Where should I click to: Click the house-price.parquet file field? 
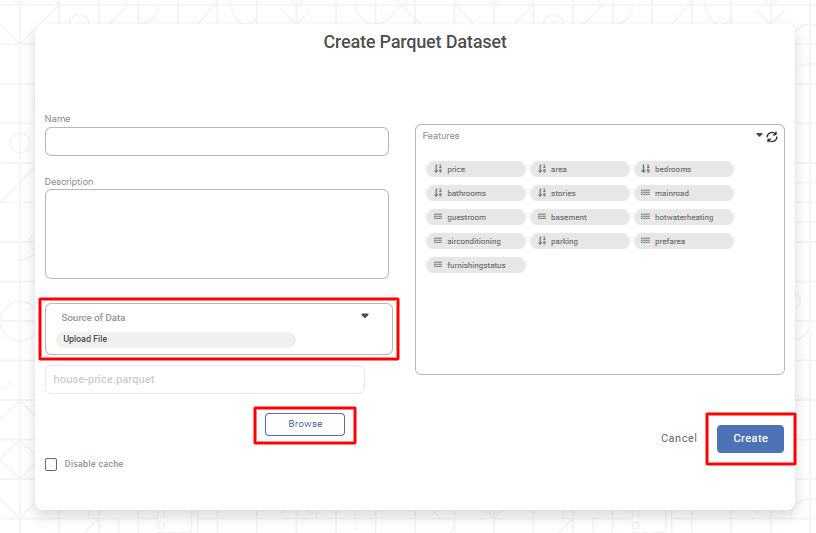205,379
